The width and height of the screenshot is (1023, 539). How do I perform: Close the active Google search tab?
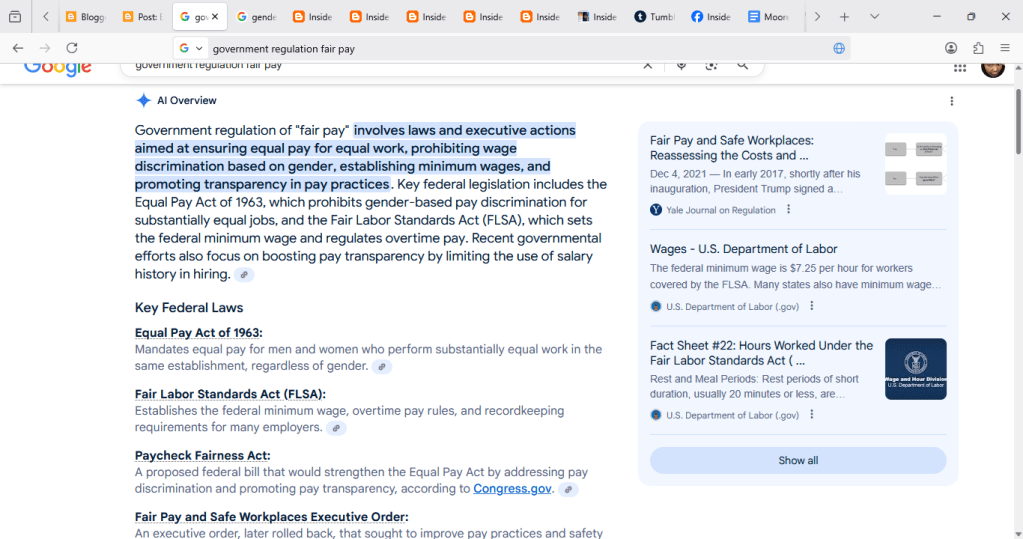[215, 17]
